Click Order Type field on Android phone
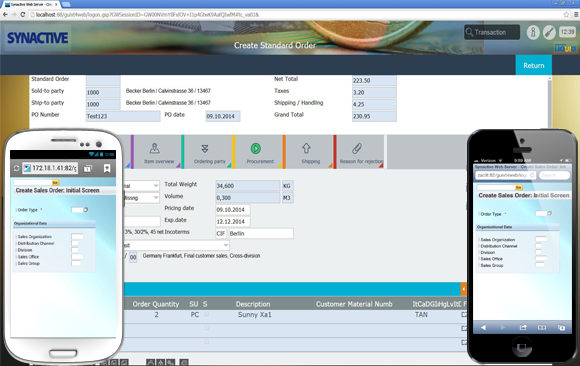Viewport: 580px width, 366px height. coord(77,210)
